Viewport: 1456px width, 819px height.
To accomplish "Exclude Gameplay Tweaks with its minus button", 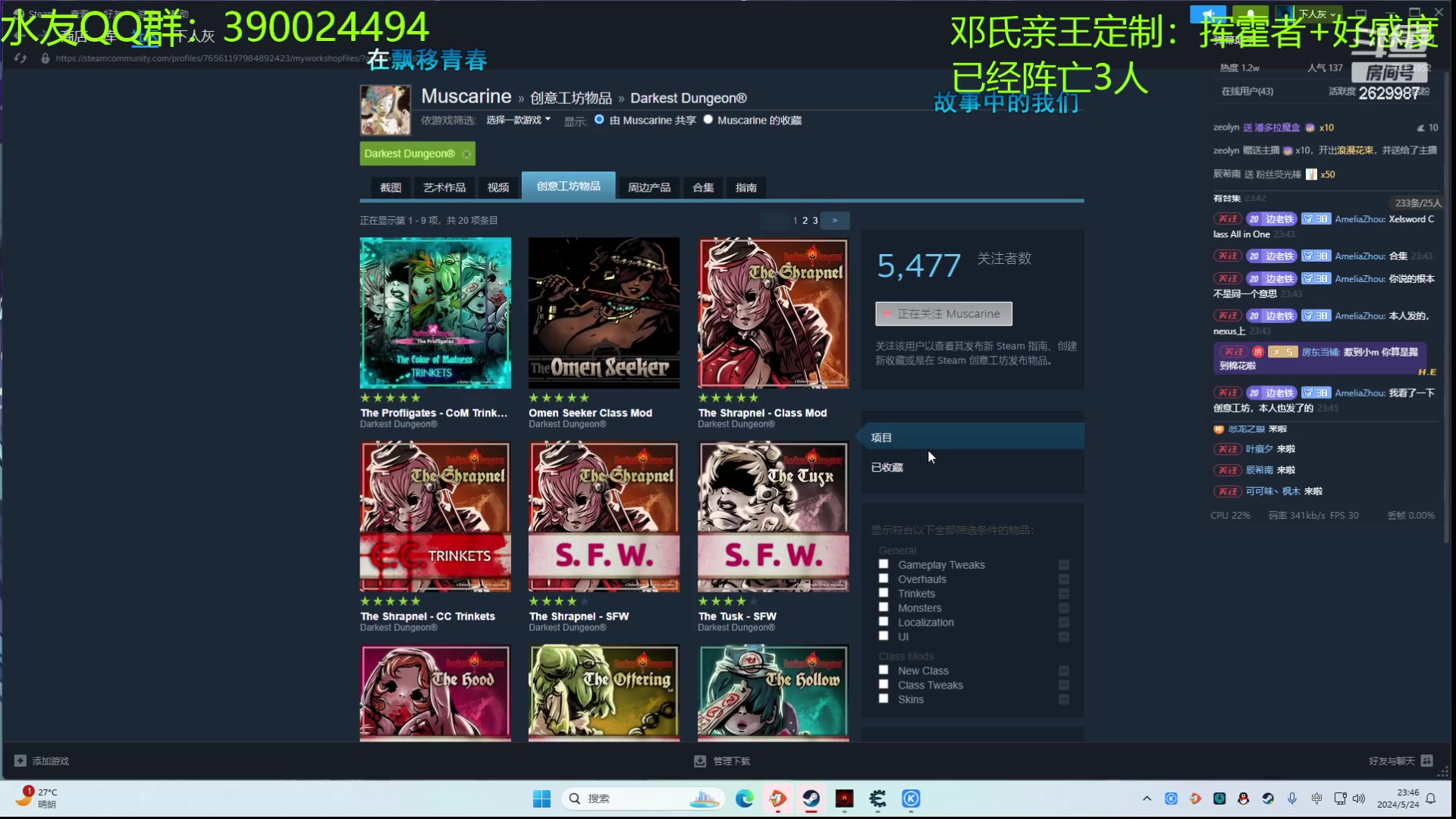I will [1064, 565].
